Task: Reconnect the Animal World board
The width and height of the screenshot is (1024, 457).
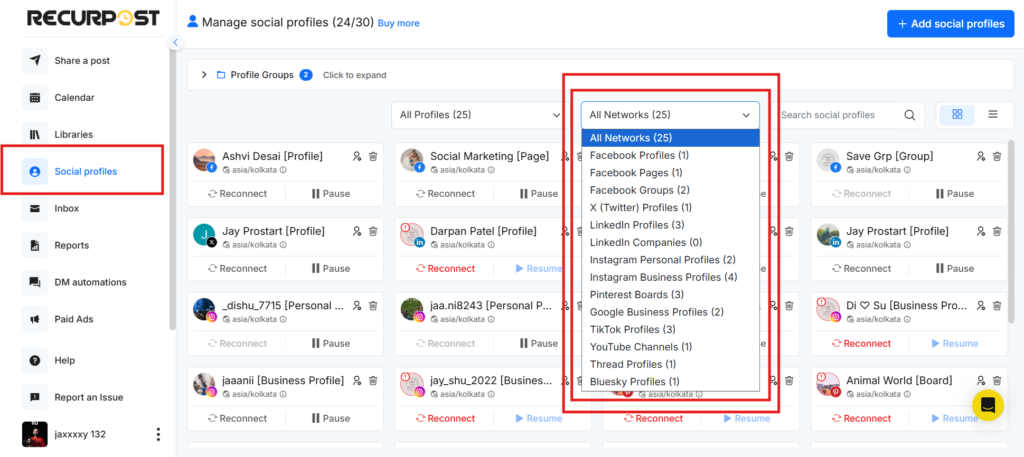Action: pos(861,418)
